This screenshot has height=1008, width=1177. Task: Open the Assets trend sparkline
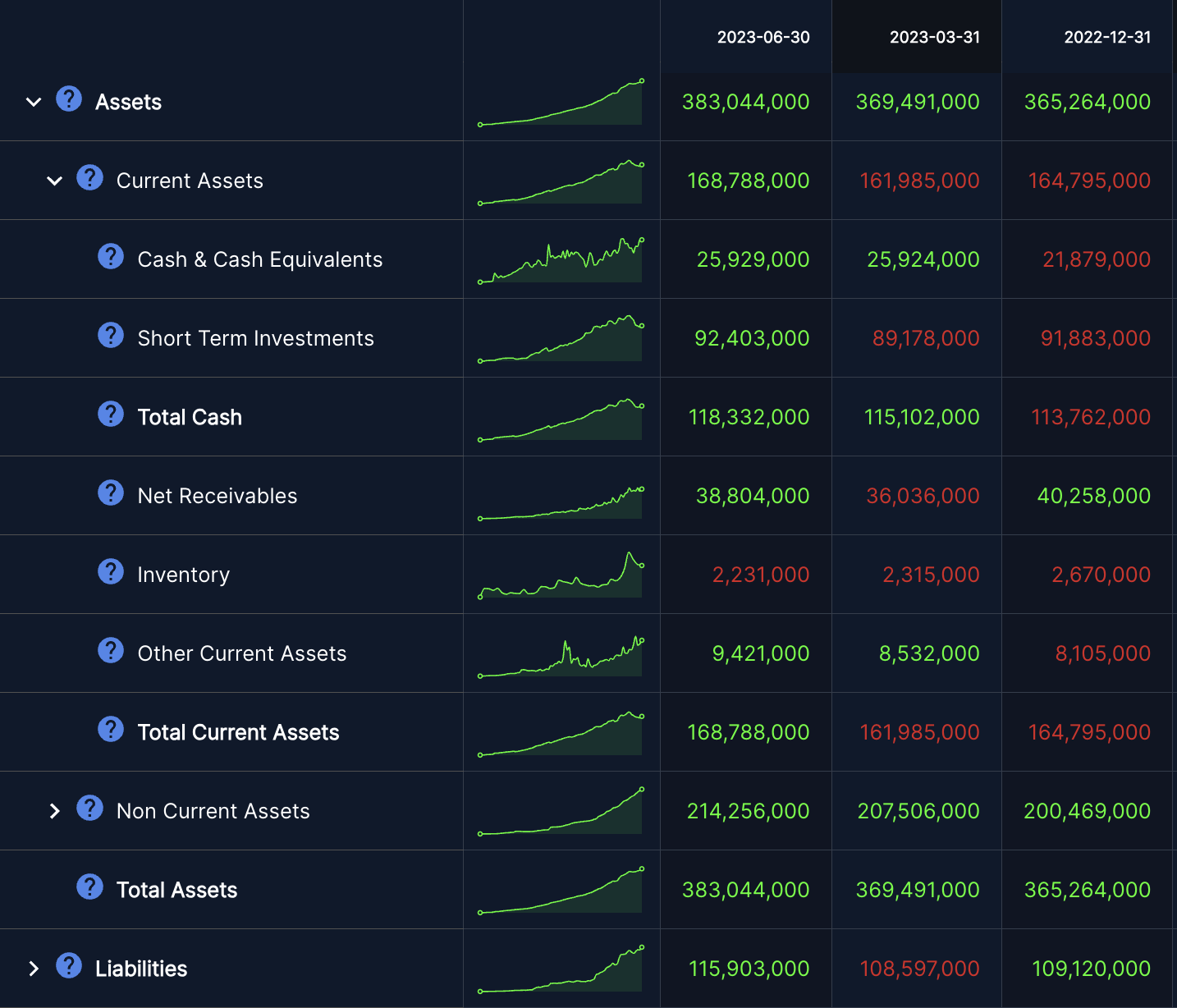coord(561,103)
